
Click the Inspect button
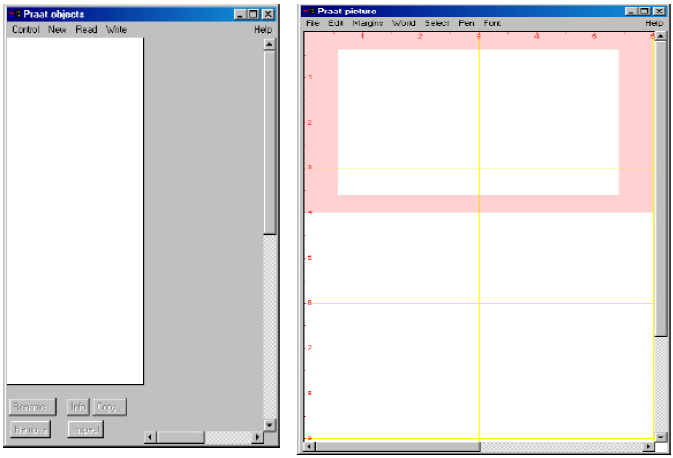pos(85,429)
